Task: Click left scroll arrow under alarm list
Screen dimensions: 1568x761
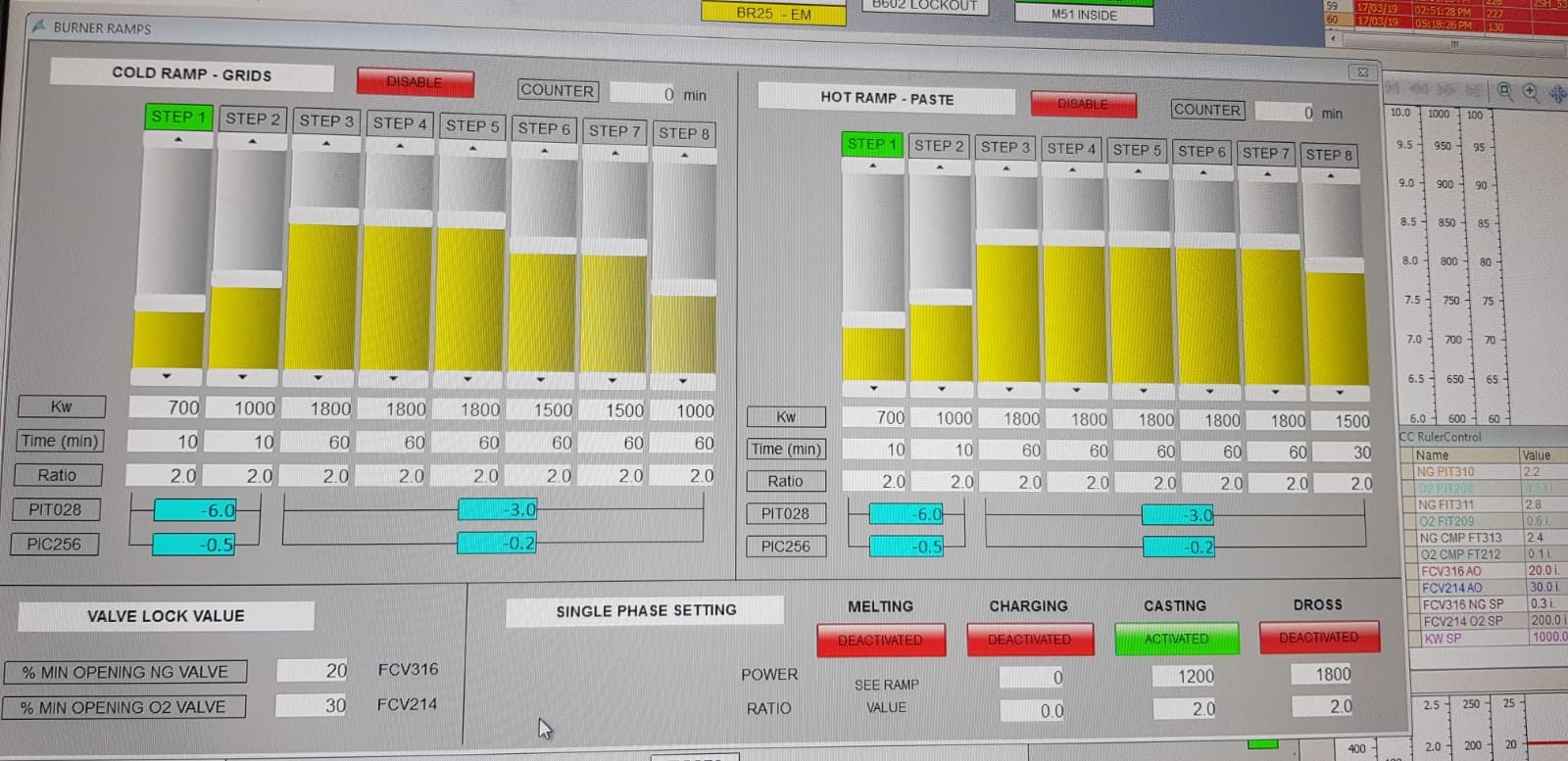Action: click(x=1332, y=39)
